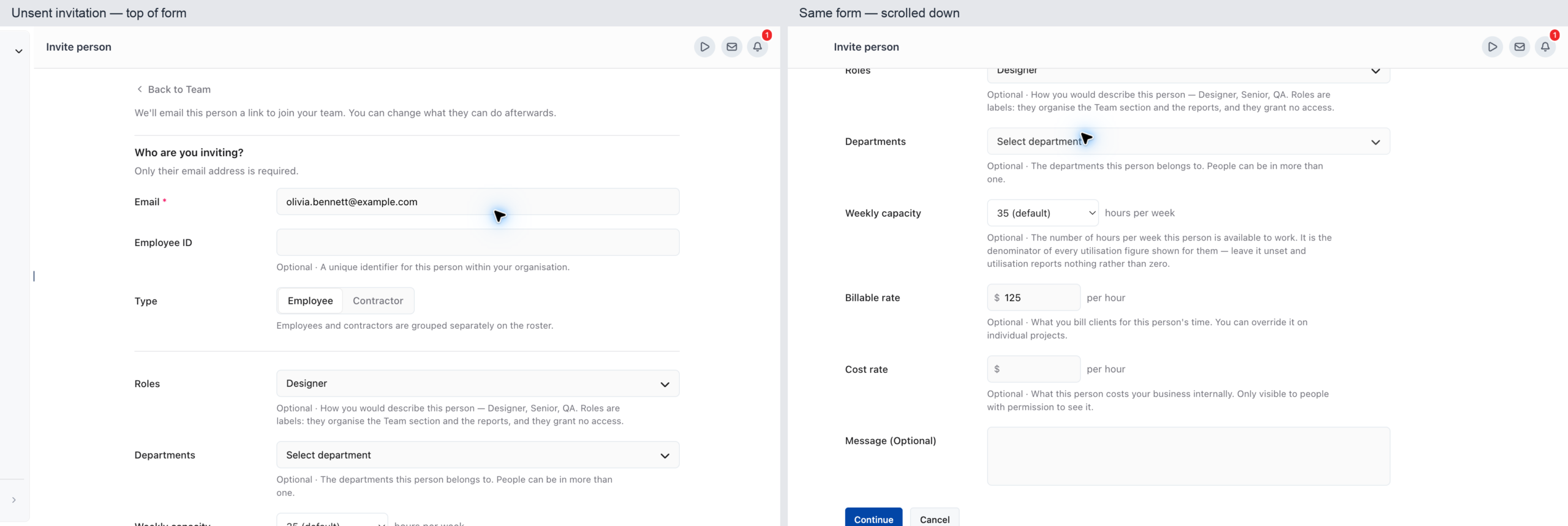The image size is (1568, 526).
Task: Collapse the sidebar using the top down-chevron
Action: [x=19, y=51]
